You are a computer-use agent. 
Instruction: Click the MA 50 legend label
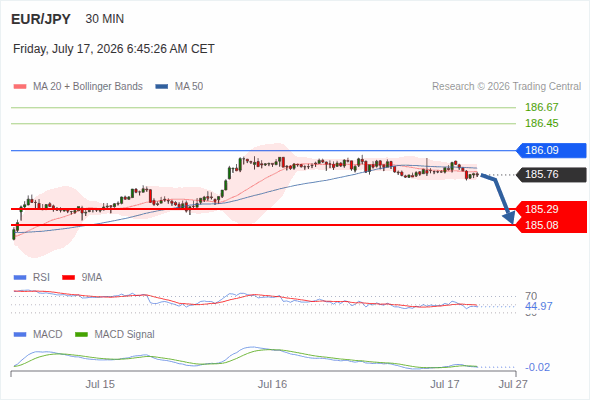click(189, 87)
